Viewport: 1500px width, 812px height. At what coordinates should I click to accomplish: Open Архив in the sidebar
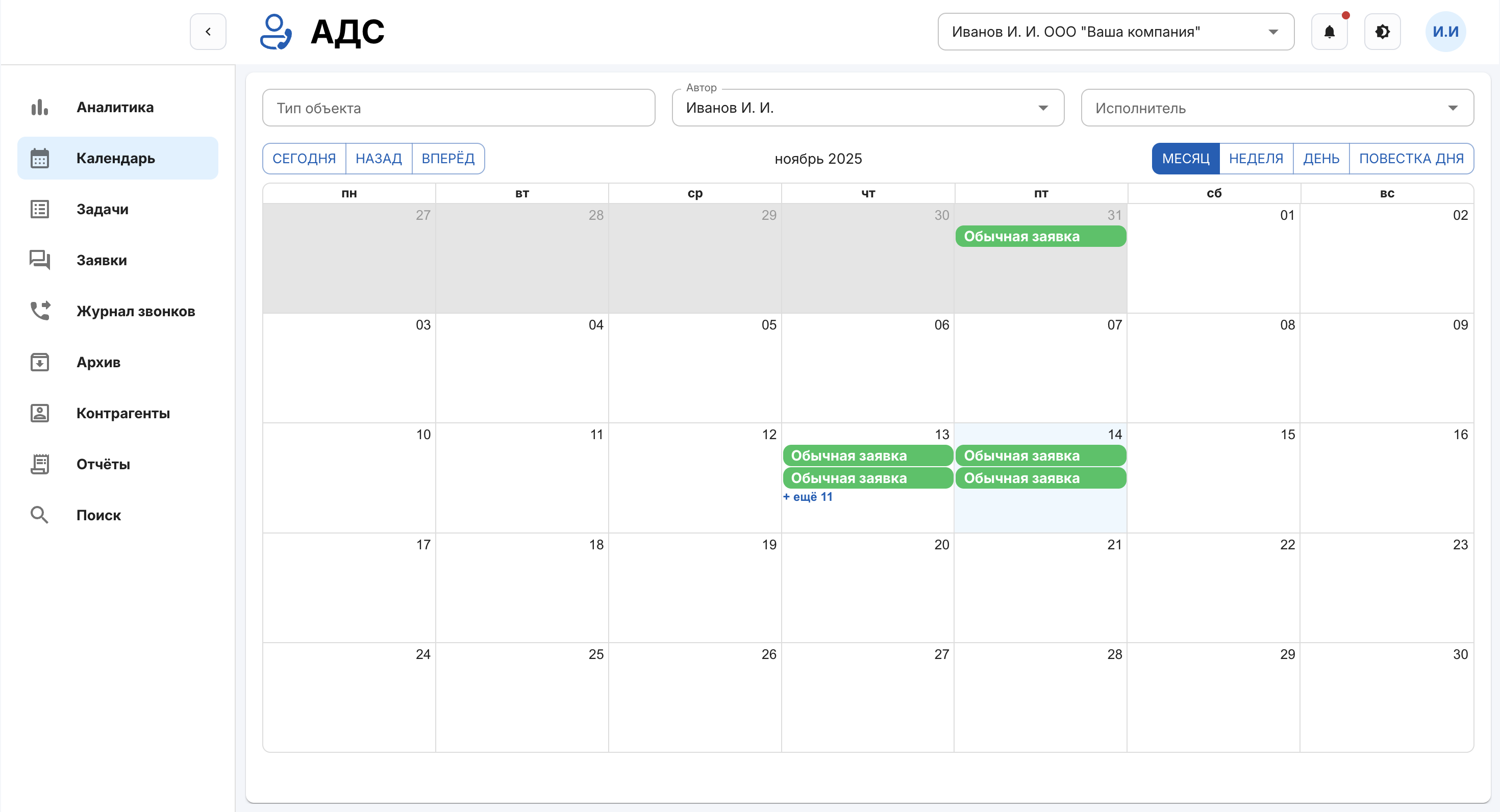pos(118,362)
